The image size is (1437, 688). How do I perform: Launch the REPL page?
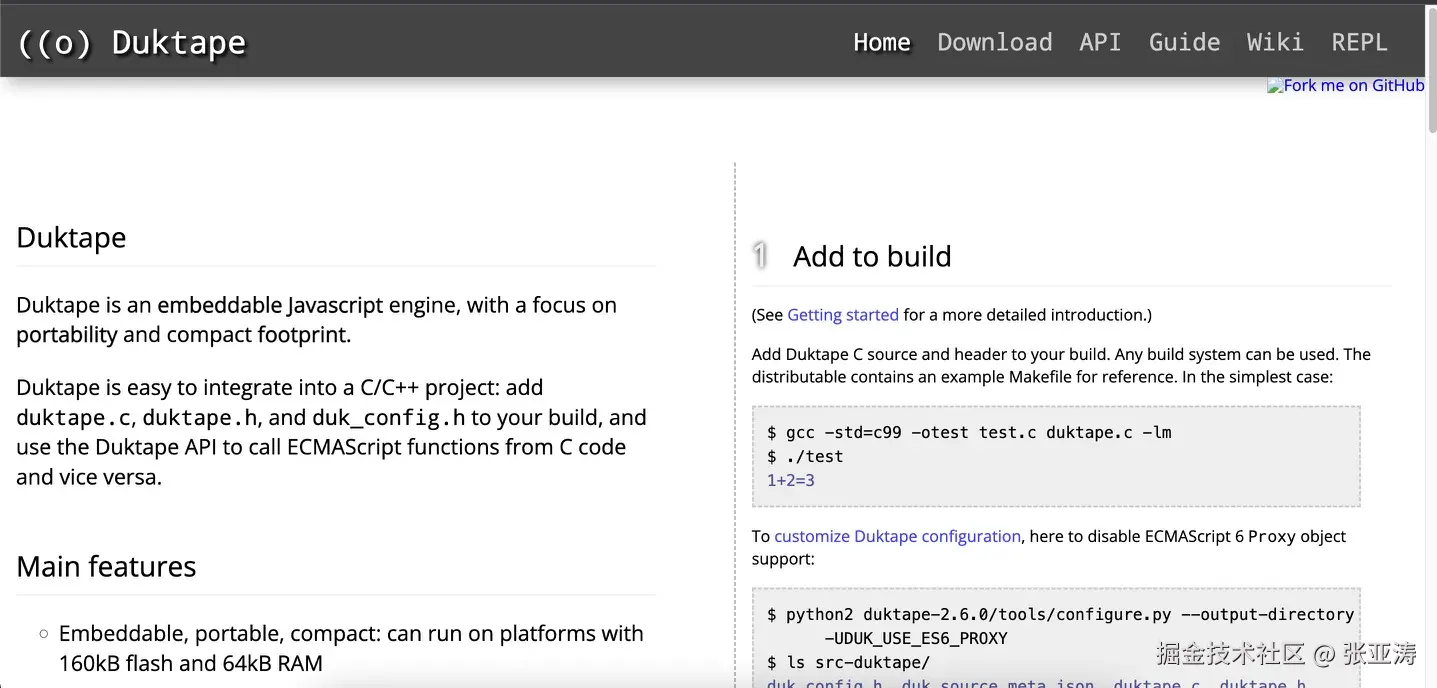tap(1359, 42)
